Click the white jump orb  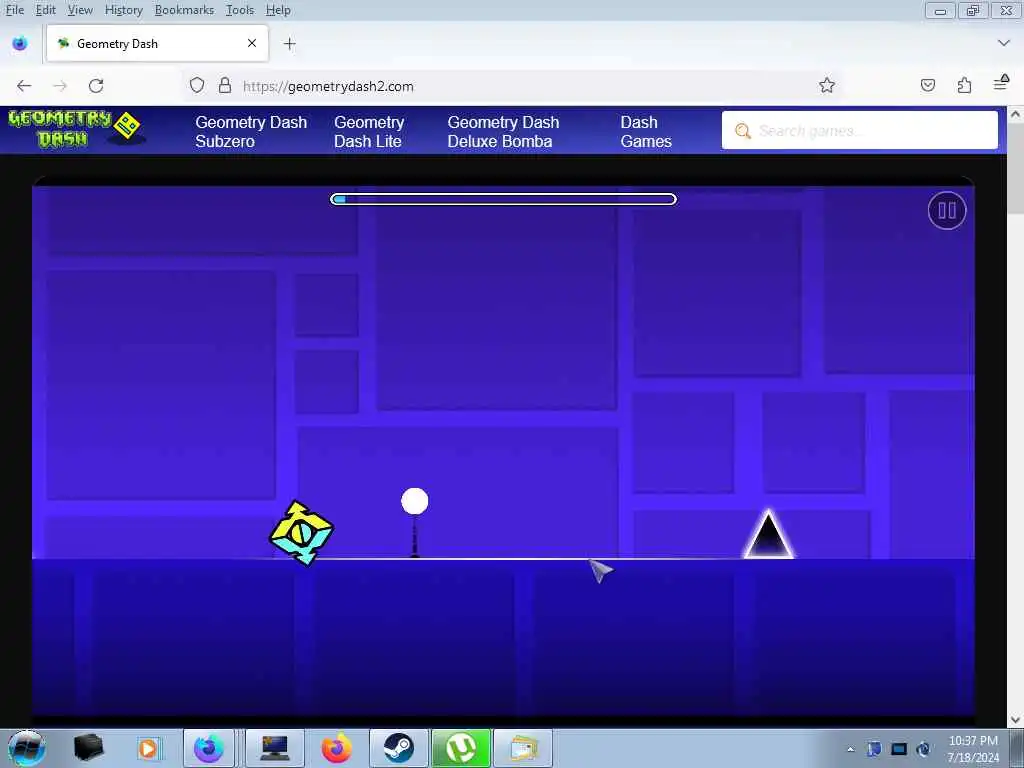tap(415, 502)
